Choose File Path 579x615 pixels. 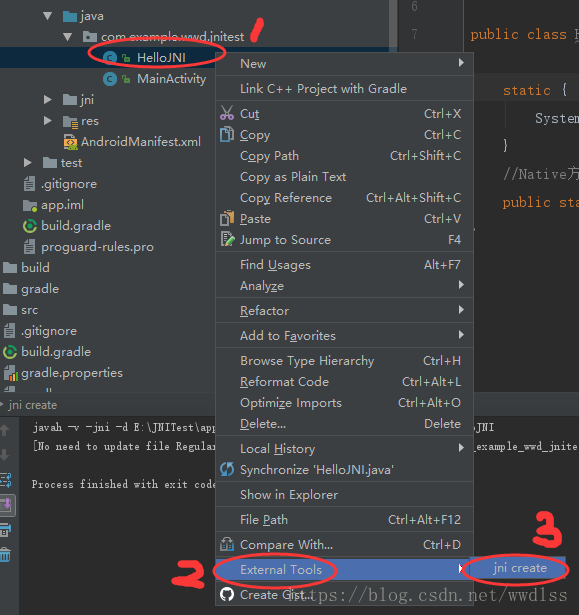tap(344, 519)
